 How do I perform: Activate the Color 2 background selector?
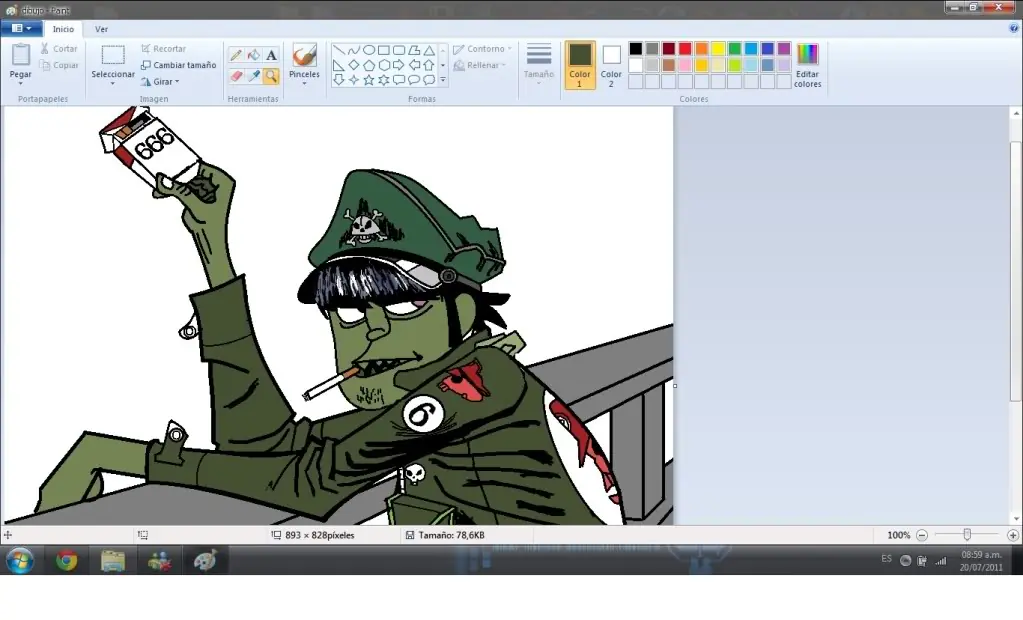coord(611,65)
